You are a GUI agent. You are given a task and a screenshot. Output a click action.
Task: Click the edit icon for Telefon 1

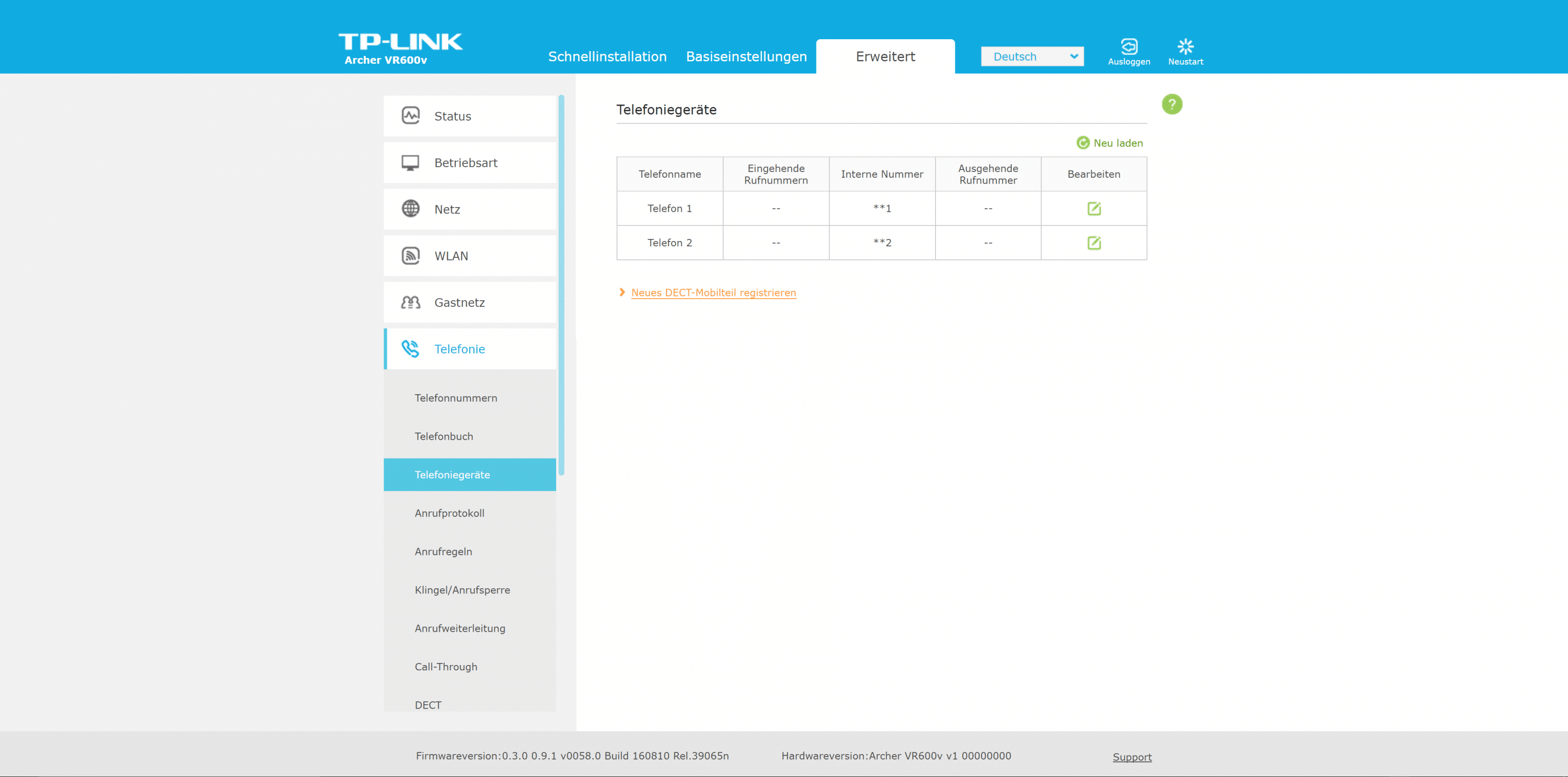(1093, 209)
